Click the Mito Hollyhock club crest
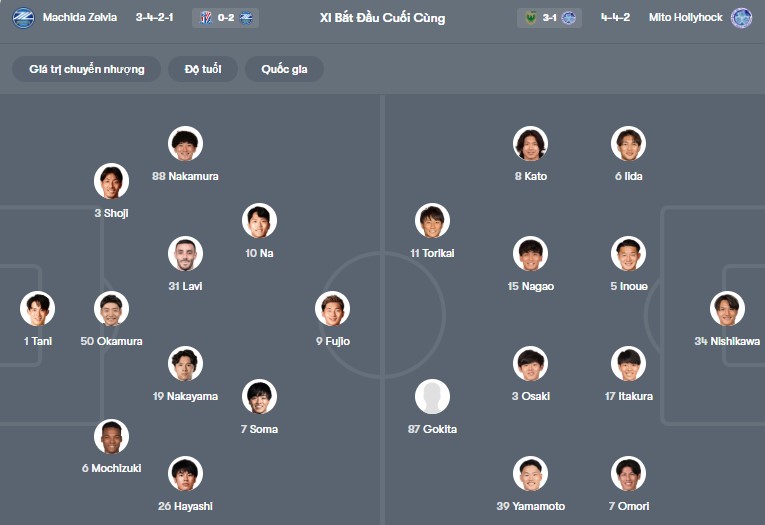765x525 pixels. [x=741, y=18]
